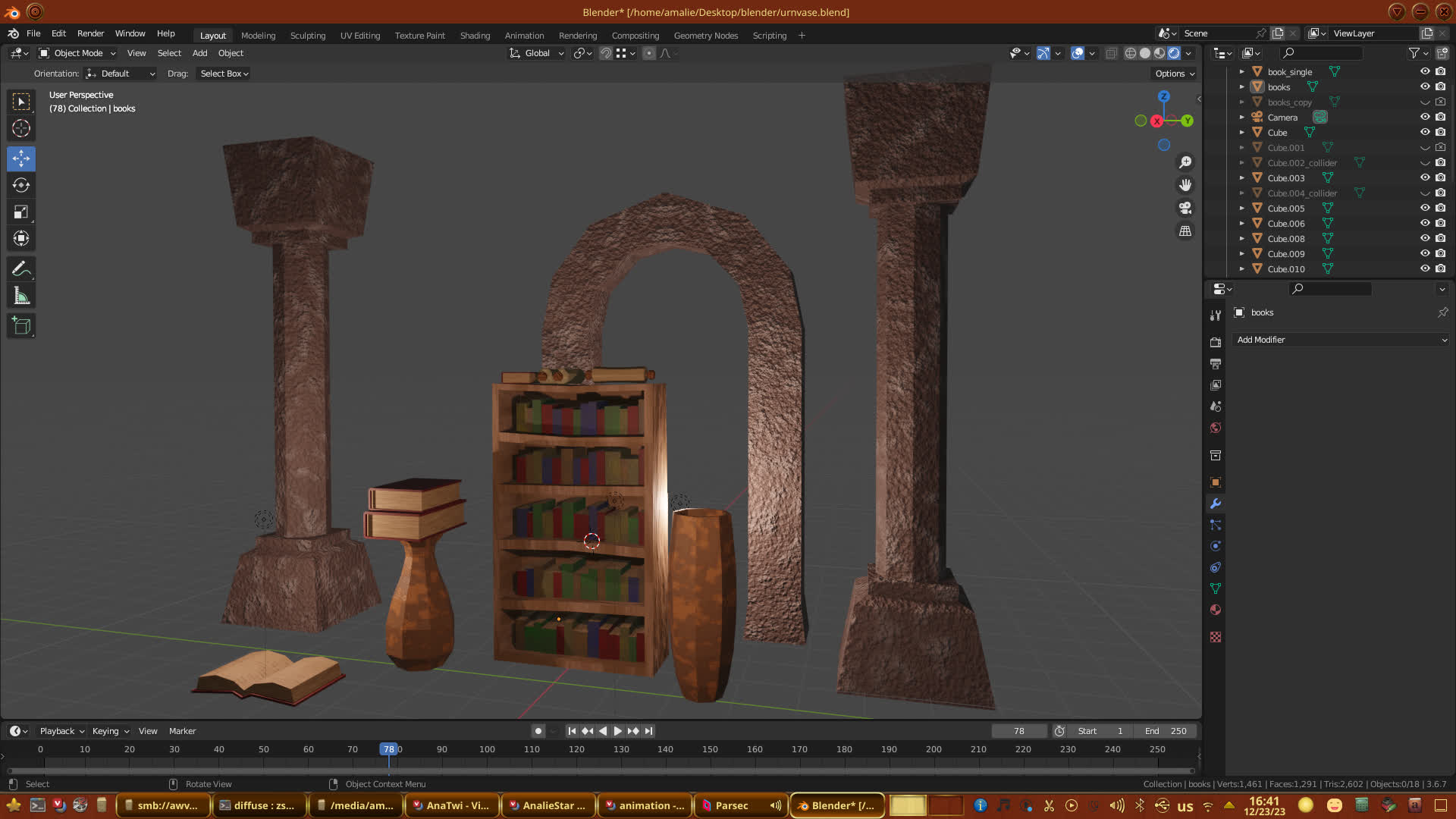Image resolution: width=1456 pixels, height=819 pixels.
Task: Select the 3D Cursor tool
Action: pos(21,128)
